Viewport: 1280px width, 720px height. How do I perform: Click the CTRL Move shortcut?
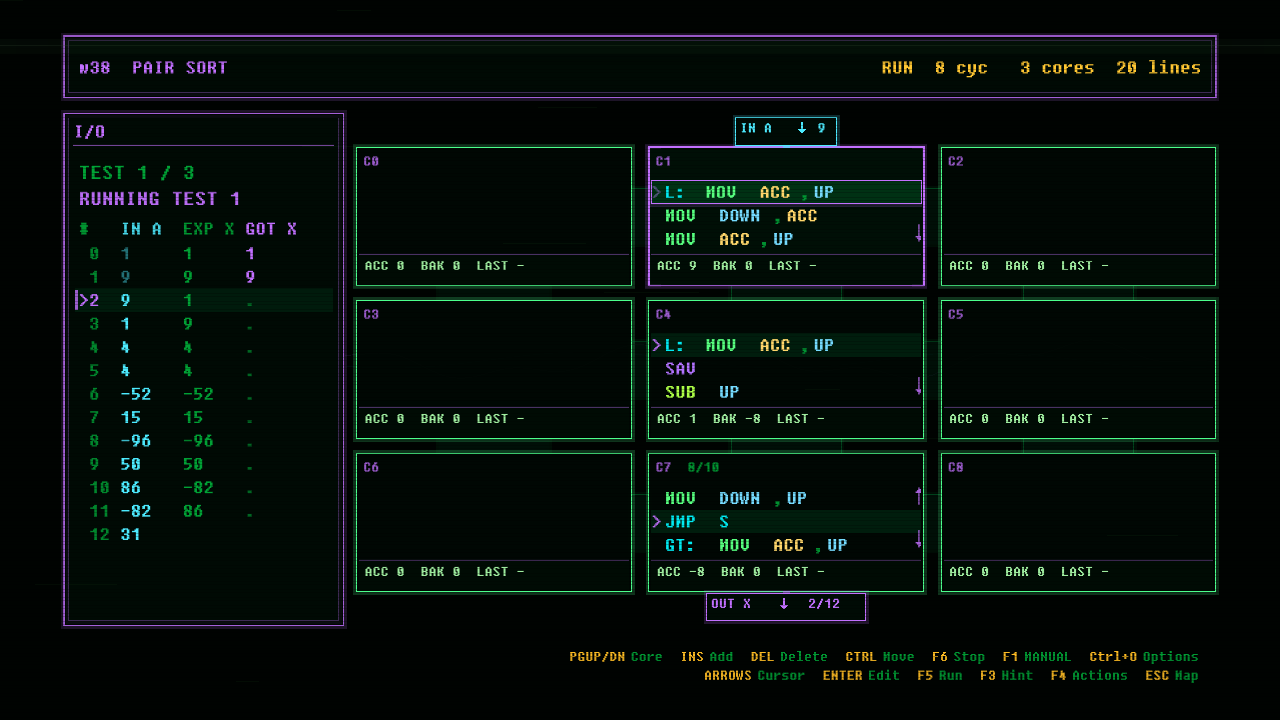pos(880,657)
